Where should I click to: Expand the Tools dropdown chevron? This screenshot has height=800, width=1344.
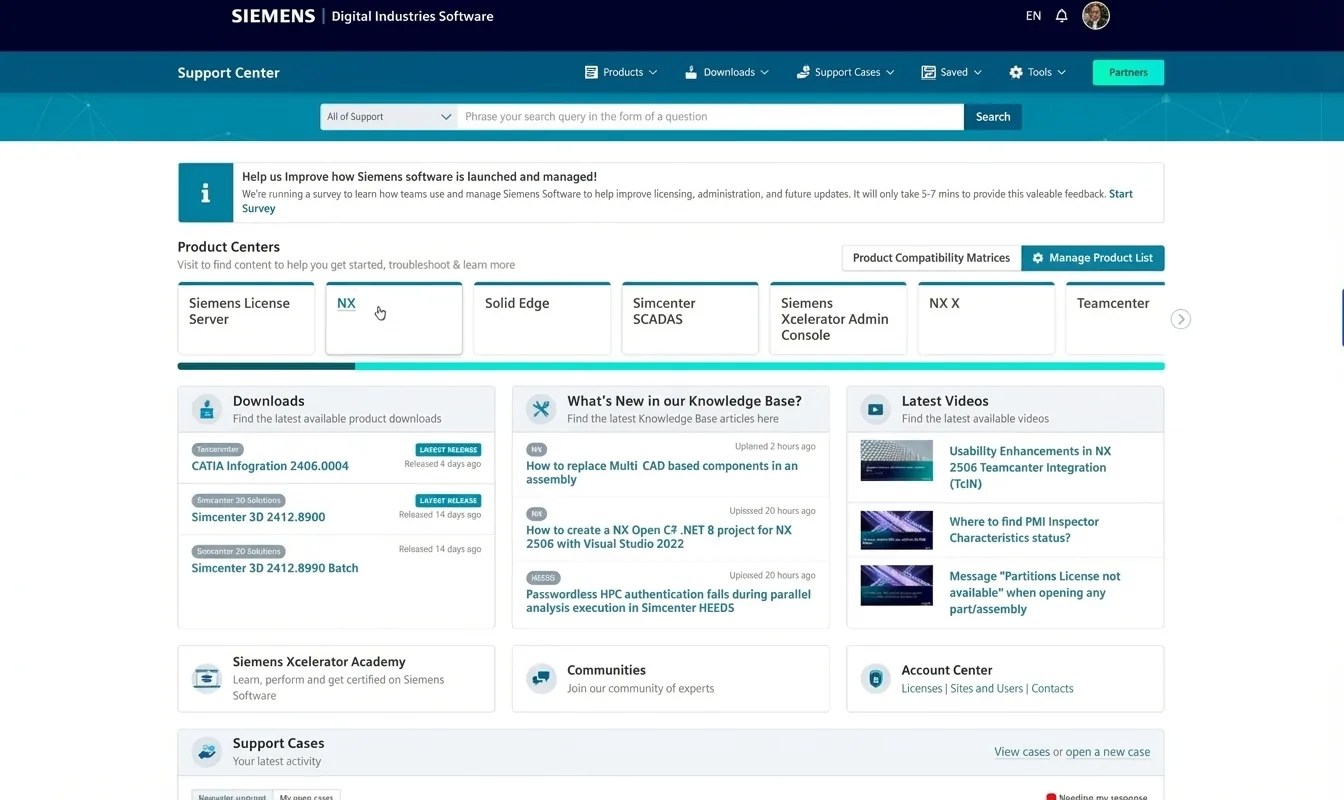pyautogui.click(x=1062, y=72)
